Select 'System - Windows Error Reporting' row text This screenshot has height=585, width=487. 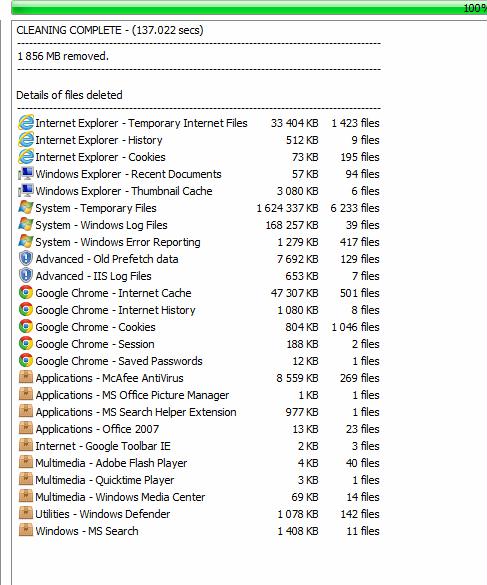118,242
